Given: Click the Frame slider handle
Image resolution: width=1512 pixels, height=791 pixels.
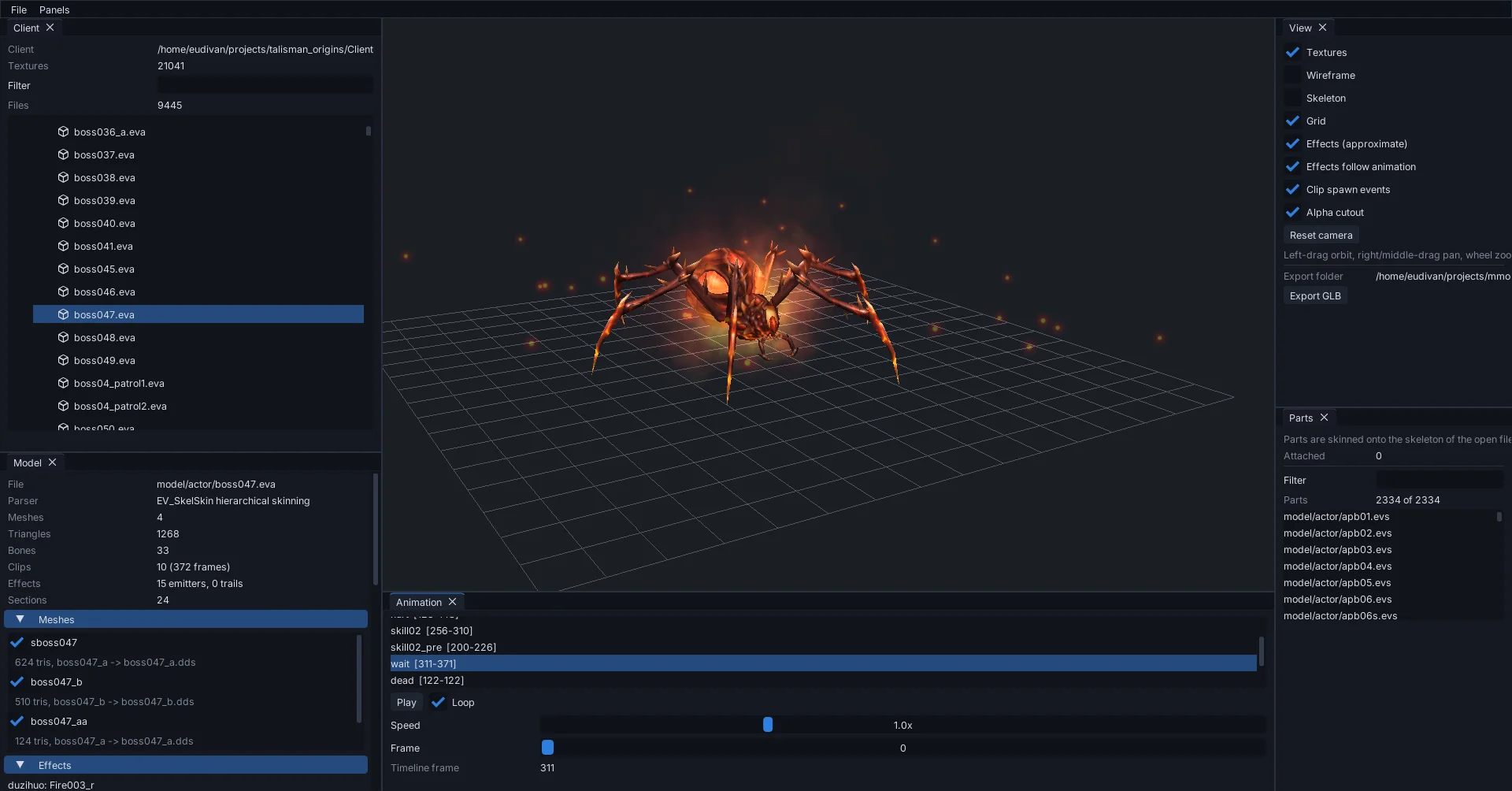Looking at the screenshot, I should pos(547,748).
